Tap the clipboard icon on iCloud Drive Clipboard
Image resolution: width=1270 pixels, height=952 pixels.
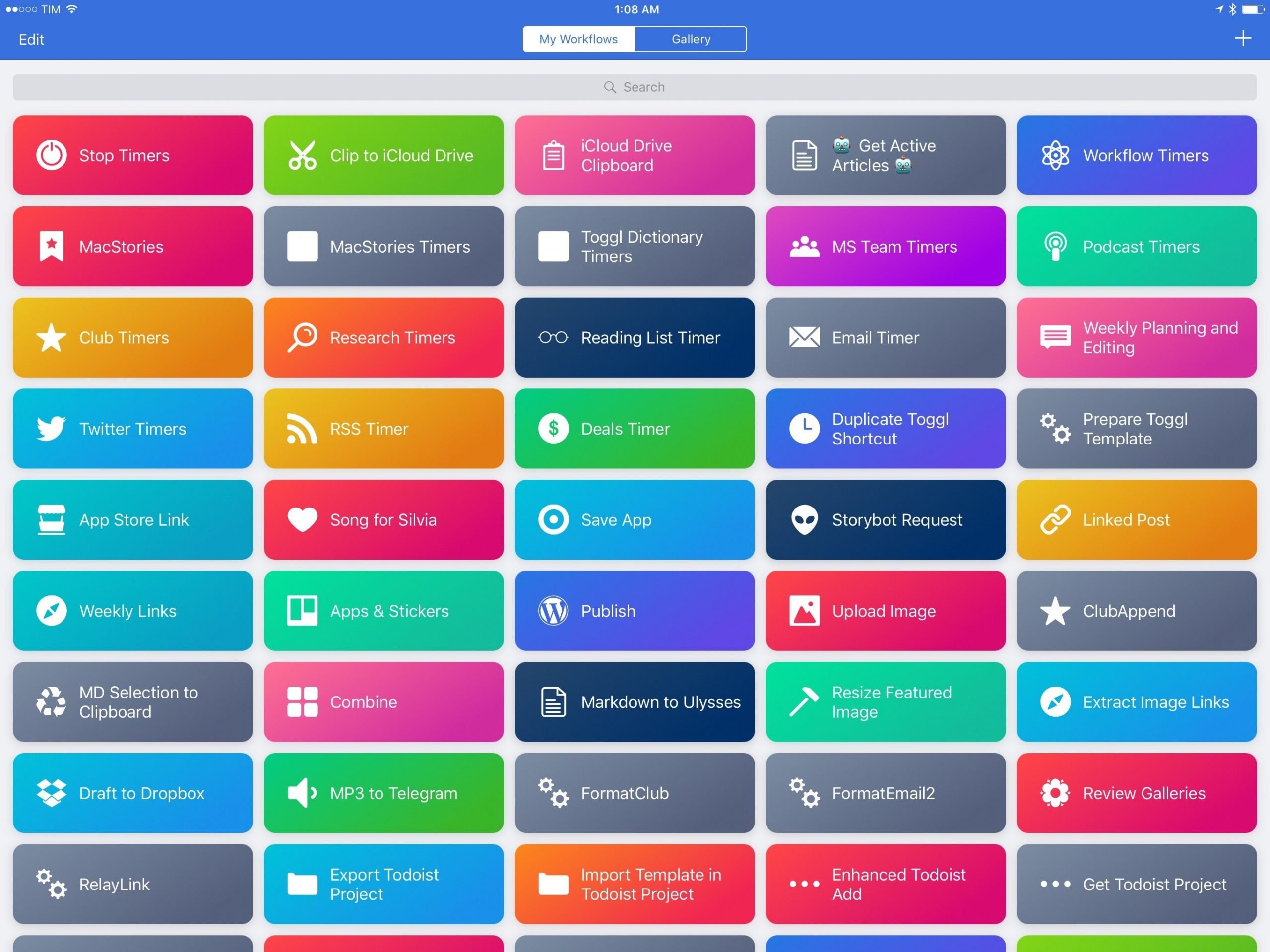pyautogui.click(x=553, y=155)
